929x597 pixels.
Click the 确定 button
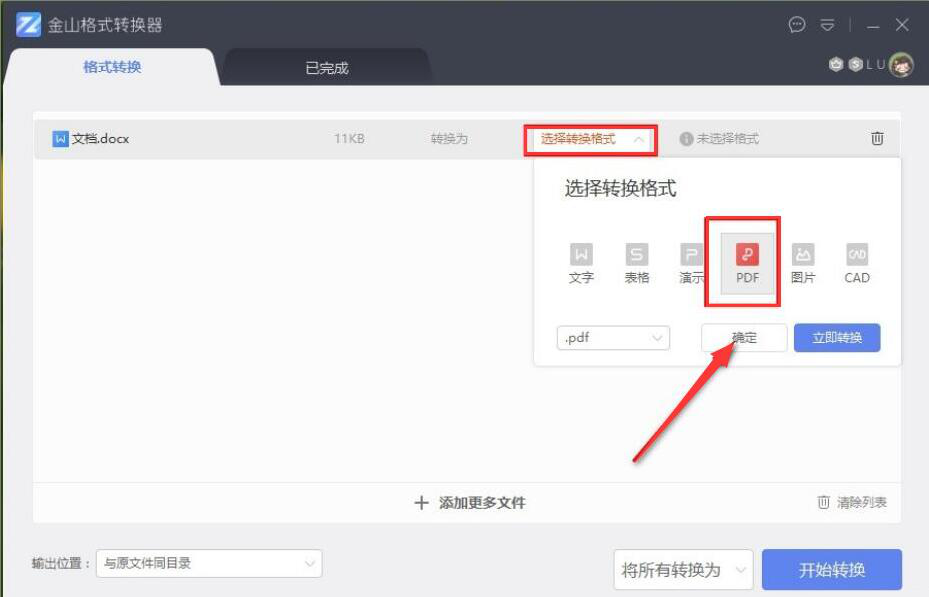click(744, 338)
